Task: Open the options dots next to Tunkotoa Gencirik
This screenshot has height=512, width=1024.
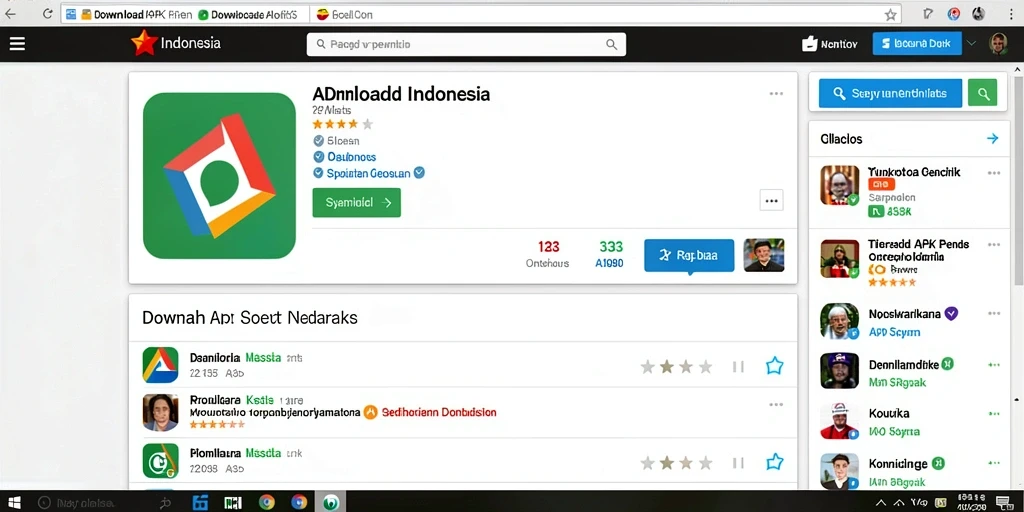Action: 993,173
